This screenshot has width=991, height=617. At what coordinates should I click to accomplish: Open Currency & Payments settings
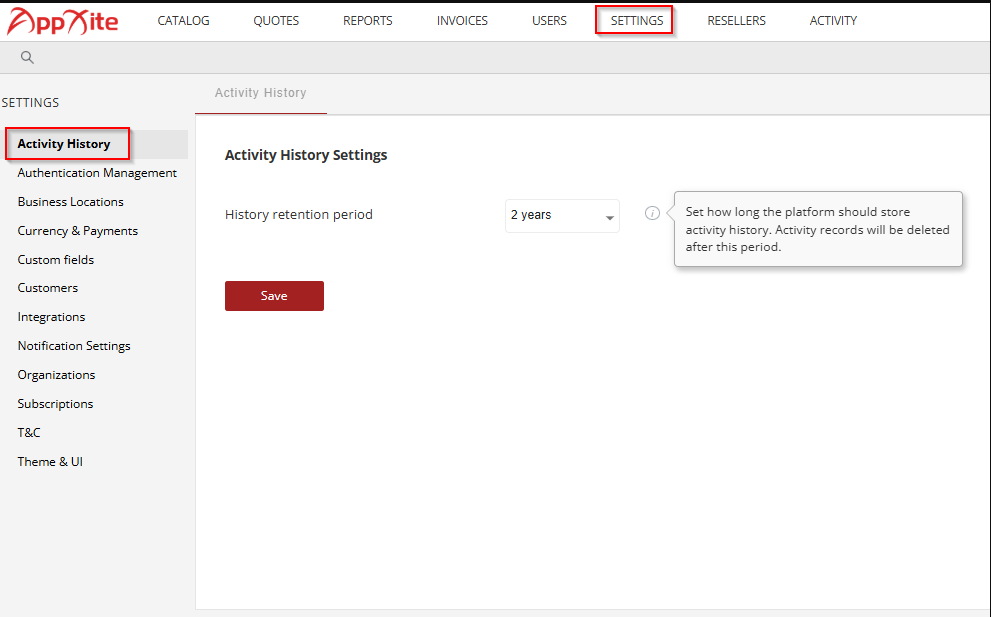pos(78,231)
